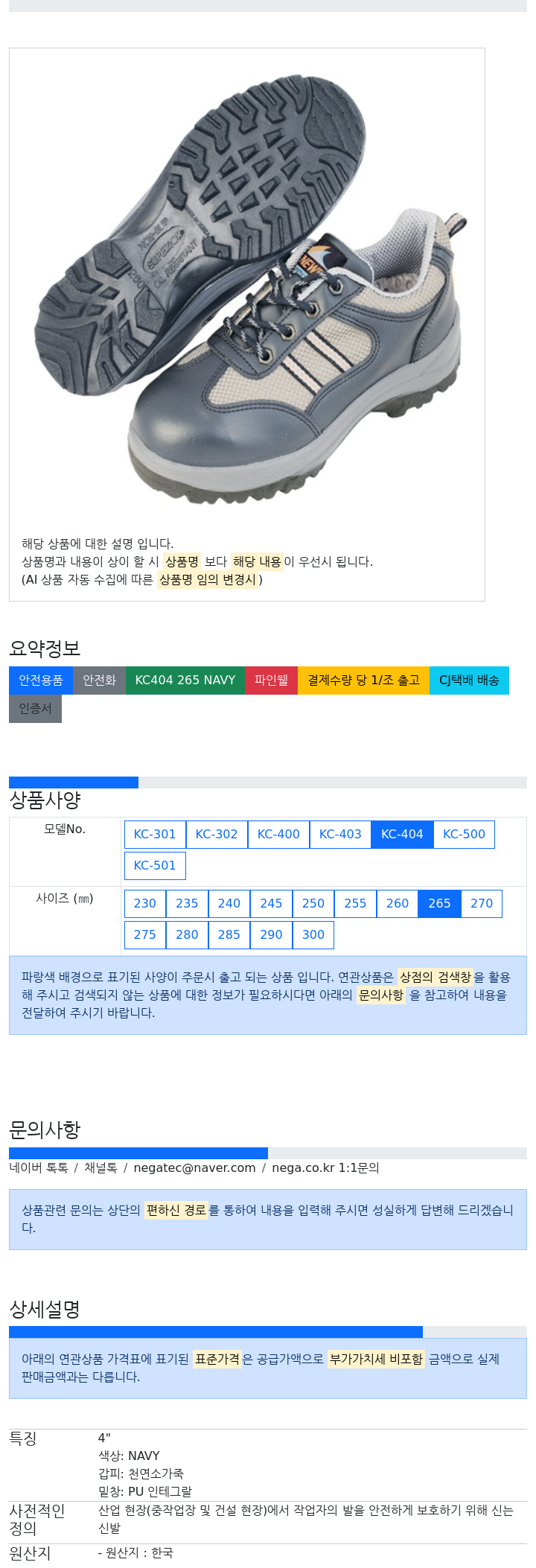536x1568 pixels.
Task: Select the 안전화 gray tag
Action: tap(99, 681)
